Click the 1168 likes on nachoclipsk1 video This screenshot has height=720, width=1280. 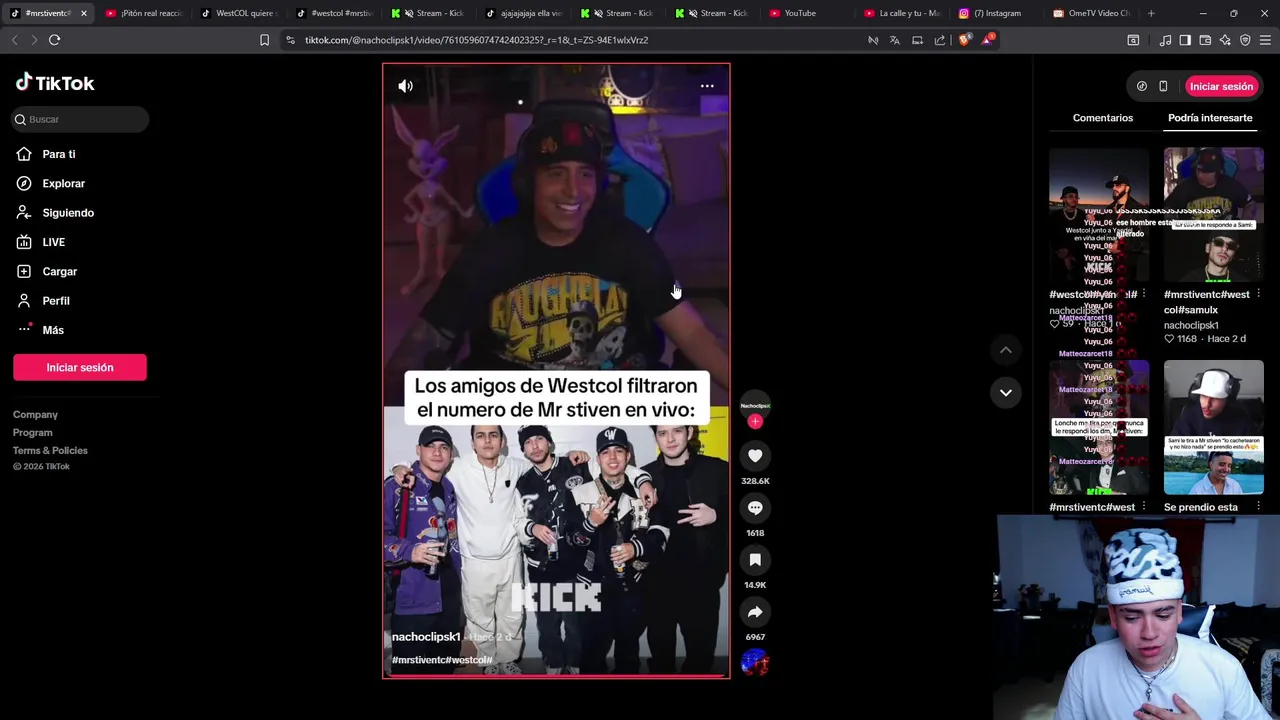tap(1181, 339)
